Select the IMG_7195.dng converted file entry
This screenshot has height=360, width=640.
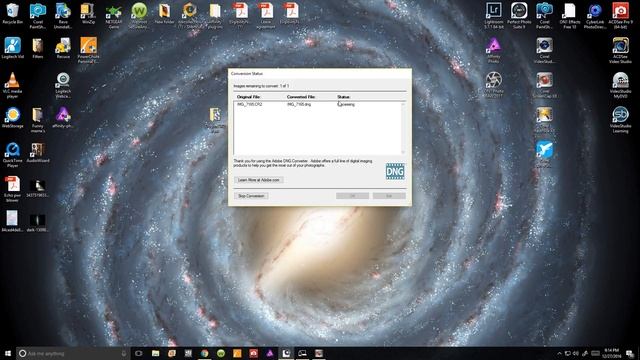point(299,104)
